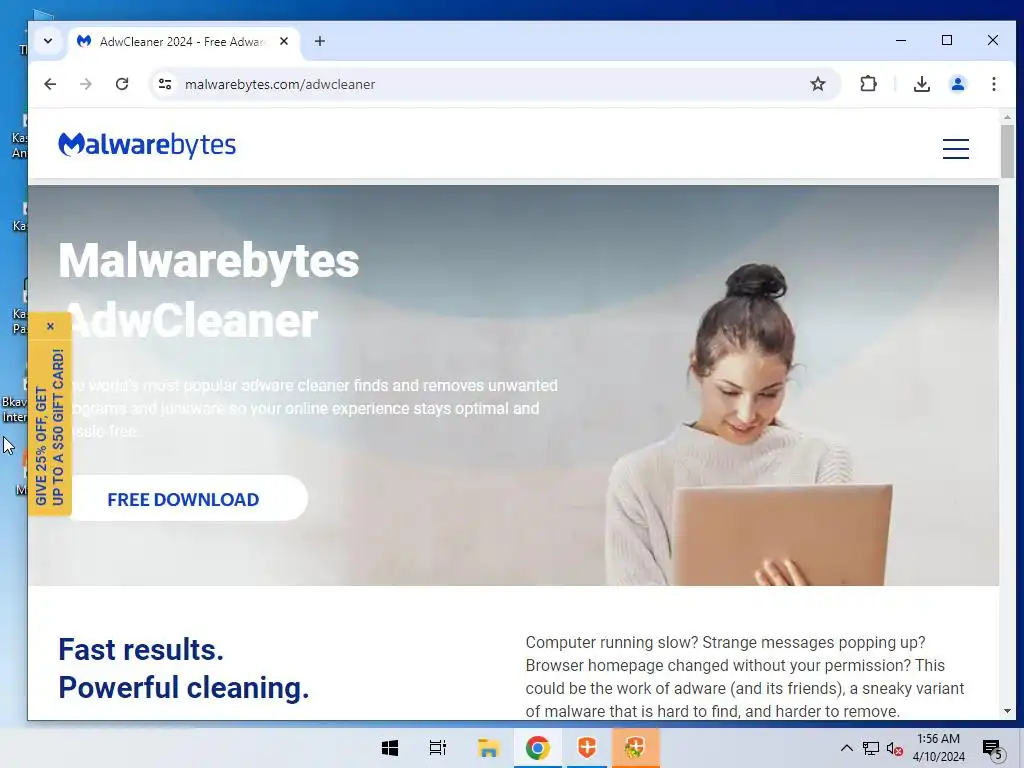This screenshot has width=1024, height=768.
Task: Open the Windows Start menu
Action: [x=390, y=748]
